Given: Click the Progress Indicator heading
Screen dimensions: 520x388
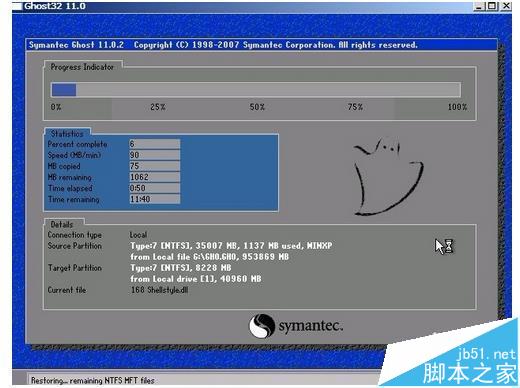Looking at the screenshot, I should [82, 67].
